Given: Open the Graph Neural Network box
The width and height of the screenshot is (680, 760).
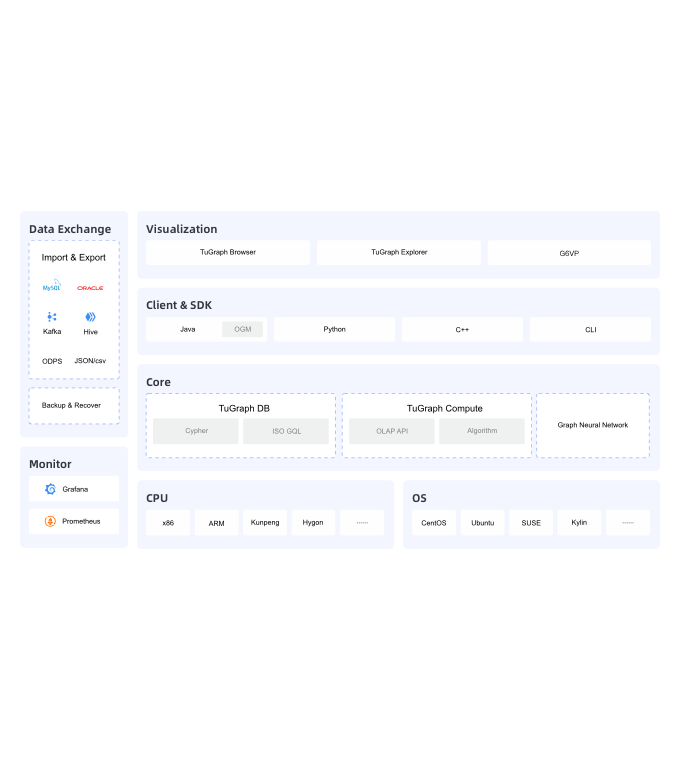Looking at the screenshot, I should [593, 425].
